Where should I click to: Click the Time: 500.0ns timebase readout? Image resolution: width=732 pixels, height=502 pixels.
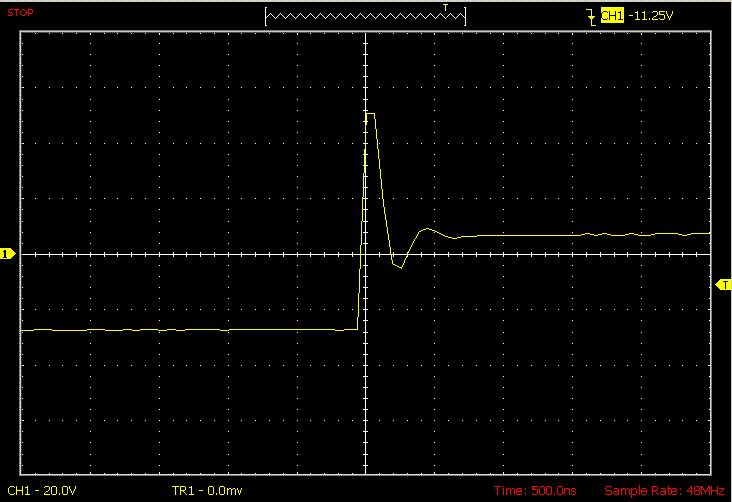535,490
